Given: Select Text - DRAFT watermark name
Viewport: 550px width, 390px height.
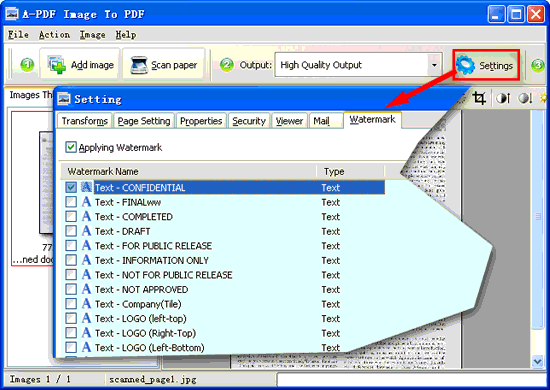Looking at the screenshot, I should point(122,231).
